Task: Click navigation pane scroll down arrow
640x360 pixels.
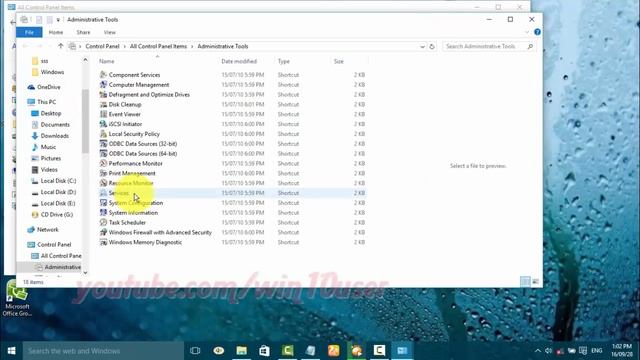Action: point(85,272)
